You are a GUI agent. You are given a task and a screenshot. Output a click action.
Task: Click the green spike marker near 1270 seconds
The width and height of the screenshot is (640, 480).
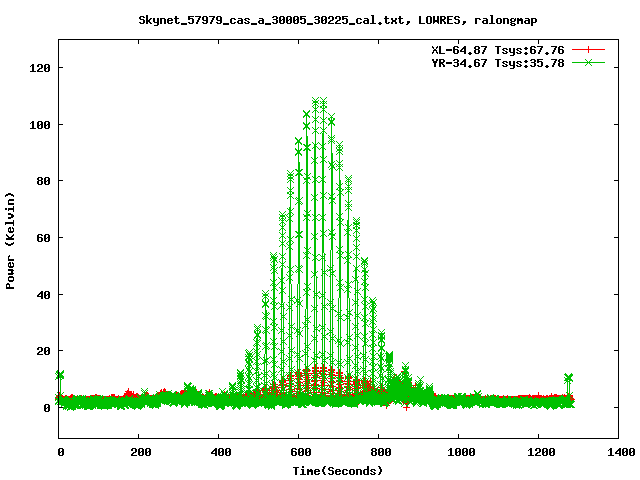[568, 378]
